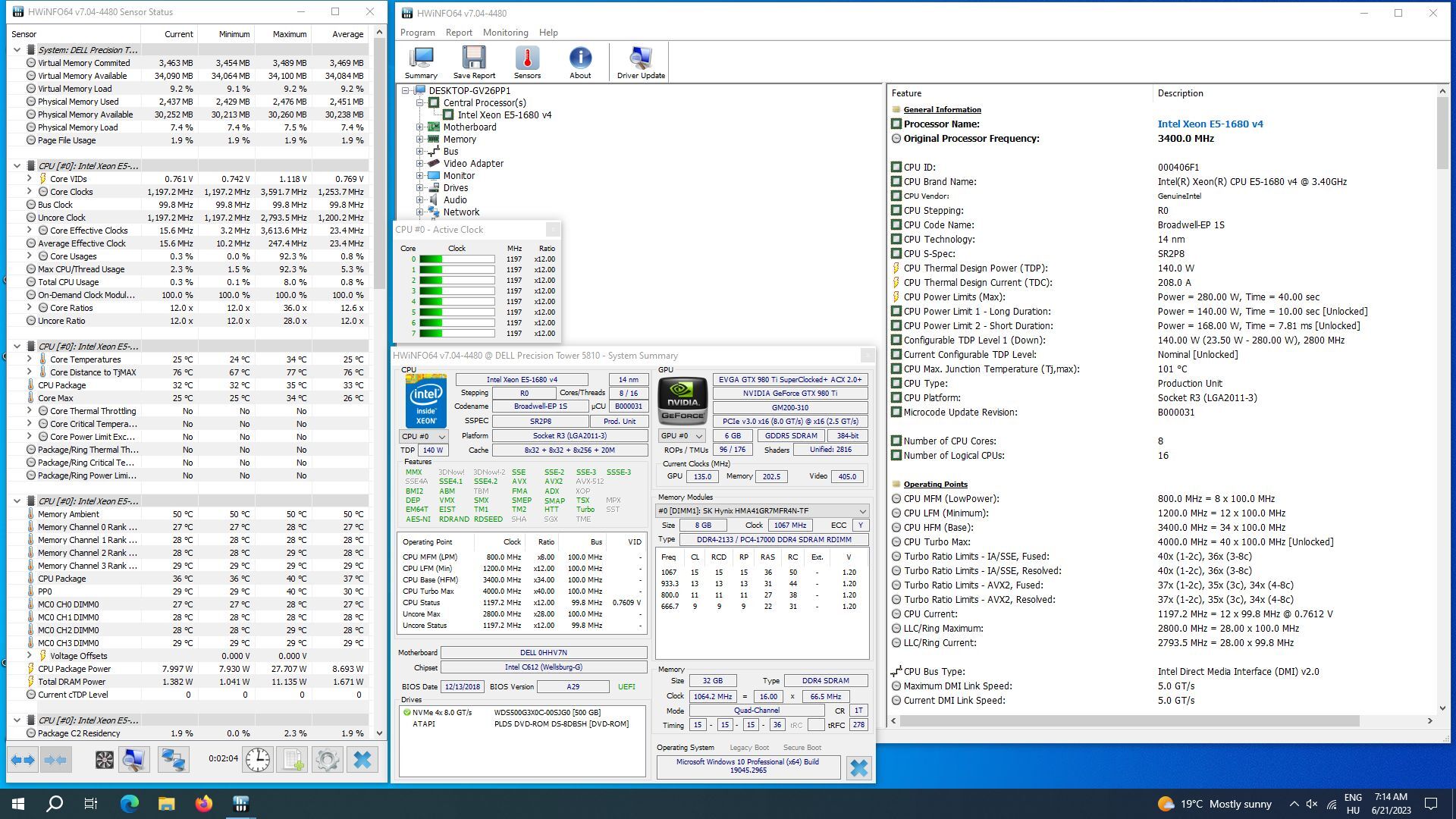Open the Program menu
Viewport: 1456px width, 819px height.
click(417, 33)
